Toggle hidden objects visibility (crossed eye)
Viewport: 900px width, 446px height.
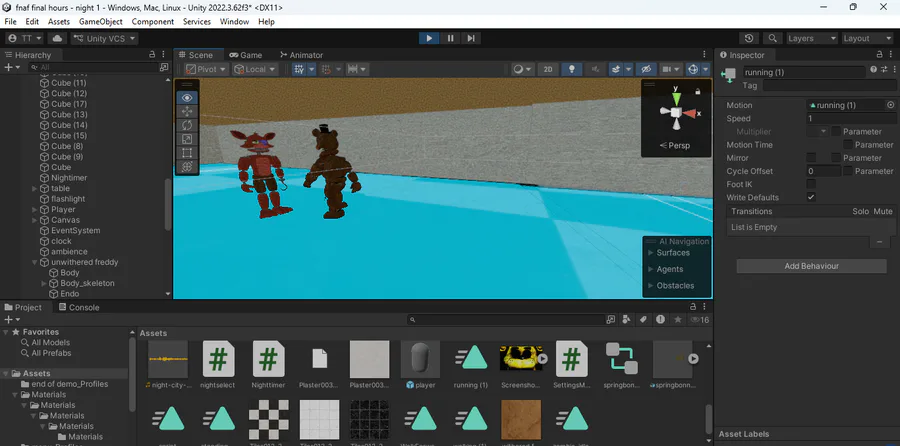(646, 69)
